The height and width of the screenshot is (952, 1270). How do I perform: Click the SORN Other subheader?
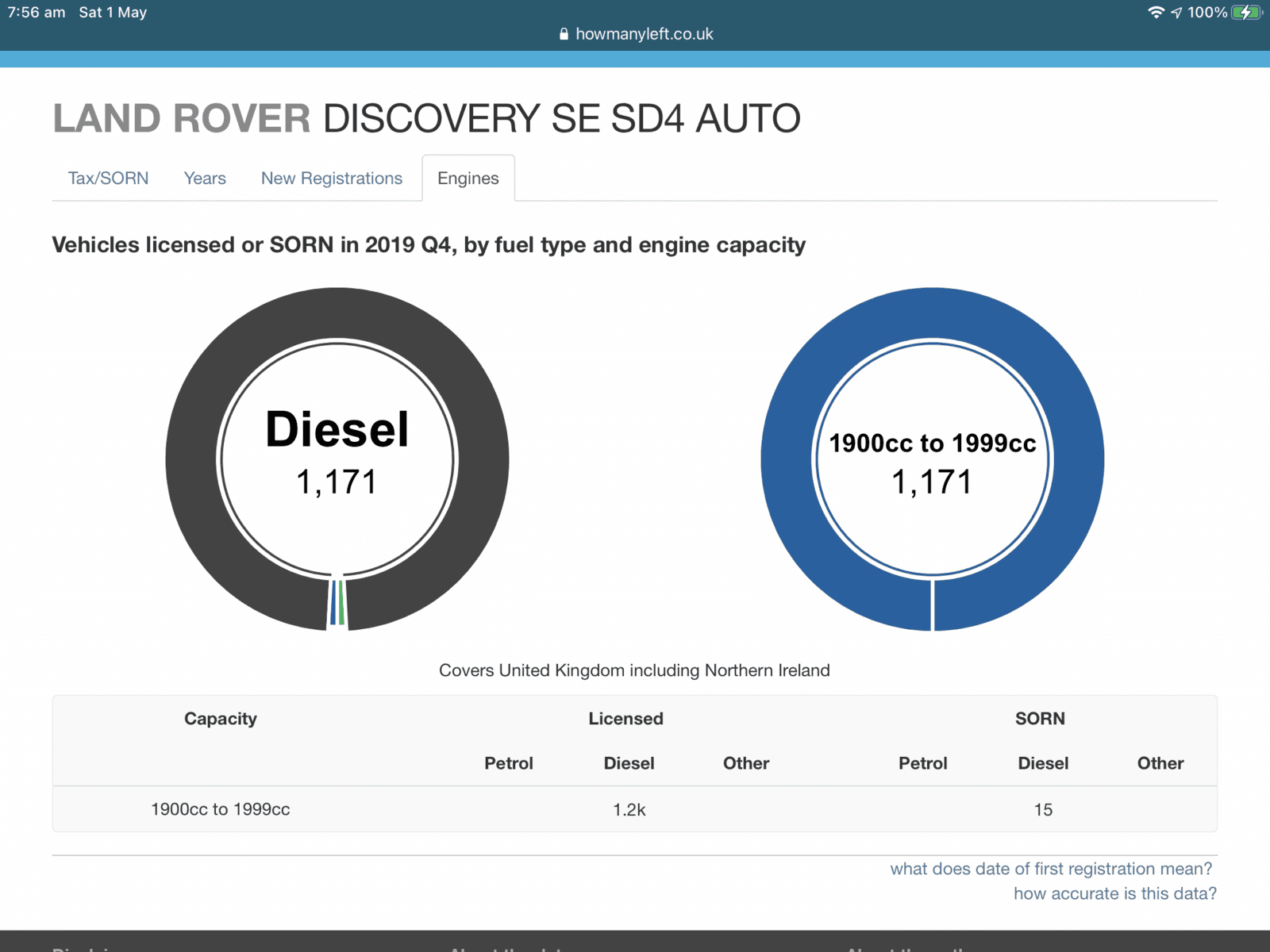click(x=1160, y=763)
